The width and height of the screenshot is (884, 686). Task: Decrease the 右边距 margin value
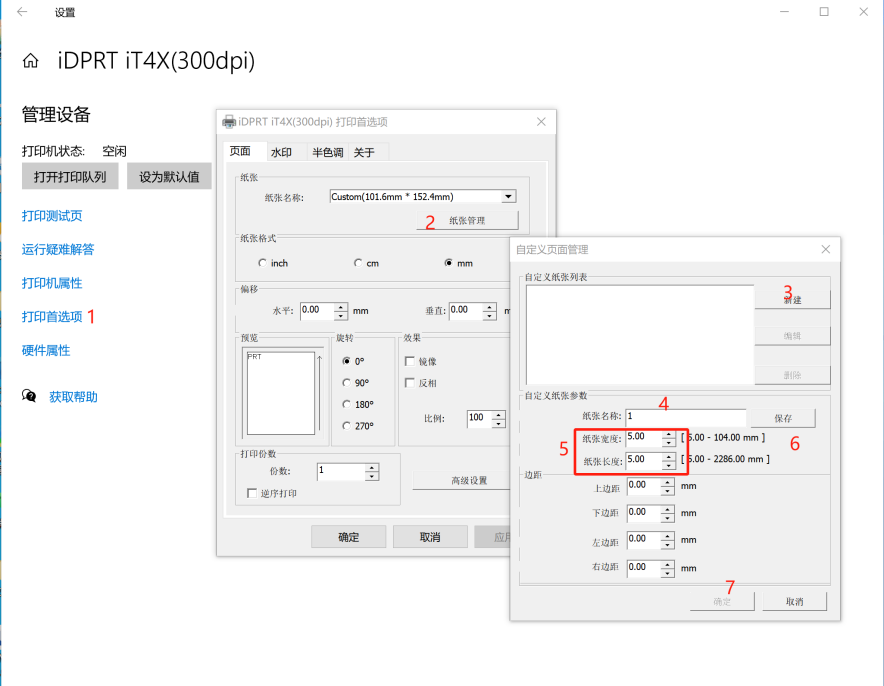point(668,572)
